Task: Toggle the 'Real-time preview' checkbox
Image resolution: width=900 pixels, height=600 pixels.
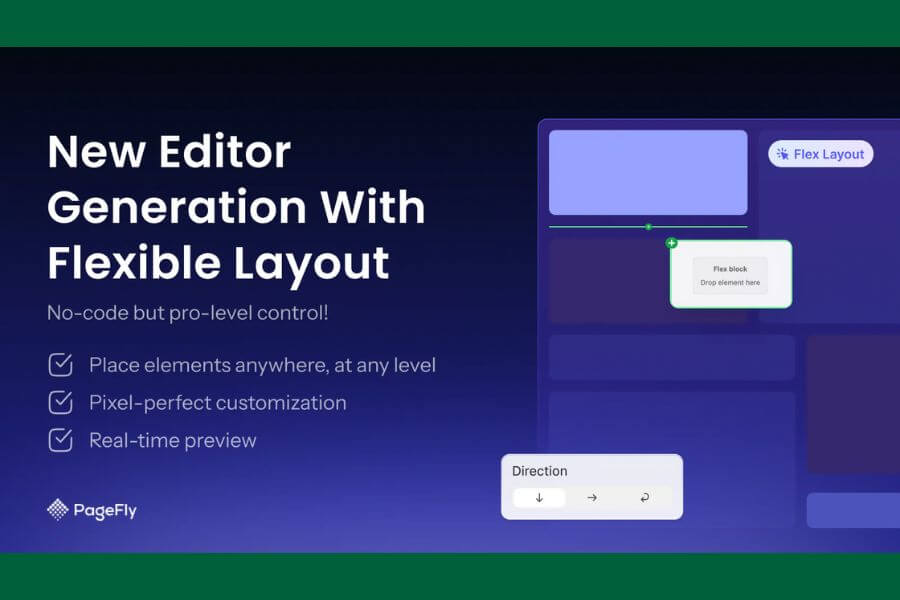Action: 60,440
